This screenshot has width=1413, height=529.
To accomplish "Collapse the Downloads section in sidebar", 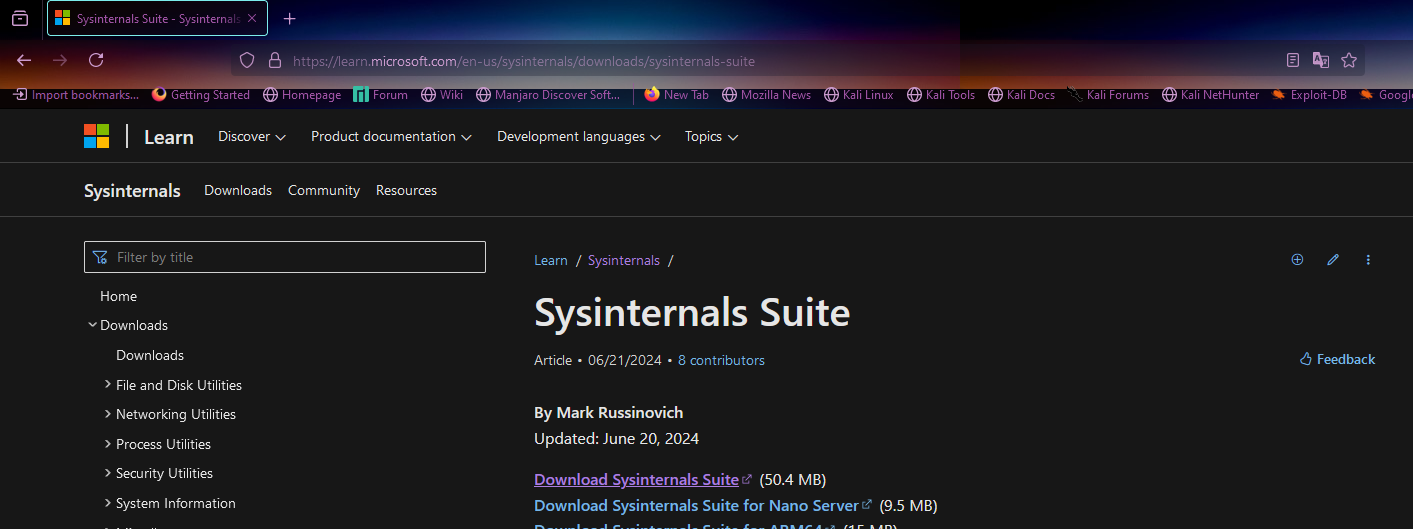I will [93, 325].
